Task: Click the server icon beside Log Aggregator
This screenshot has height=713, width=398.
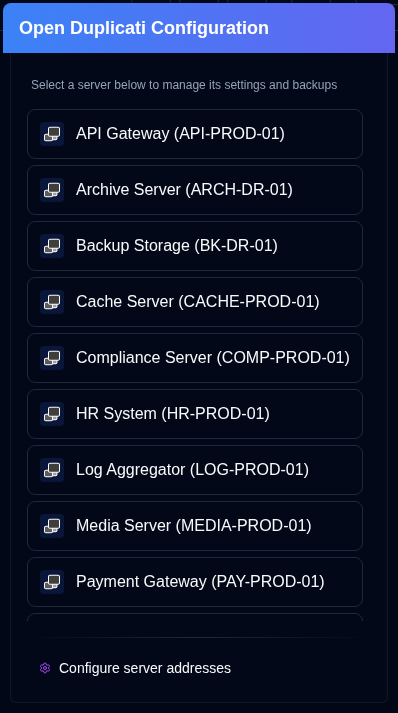Action: 52,470
